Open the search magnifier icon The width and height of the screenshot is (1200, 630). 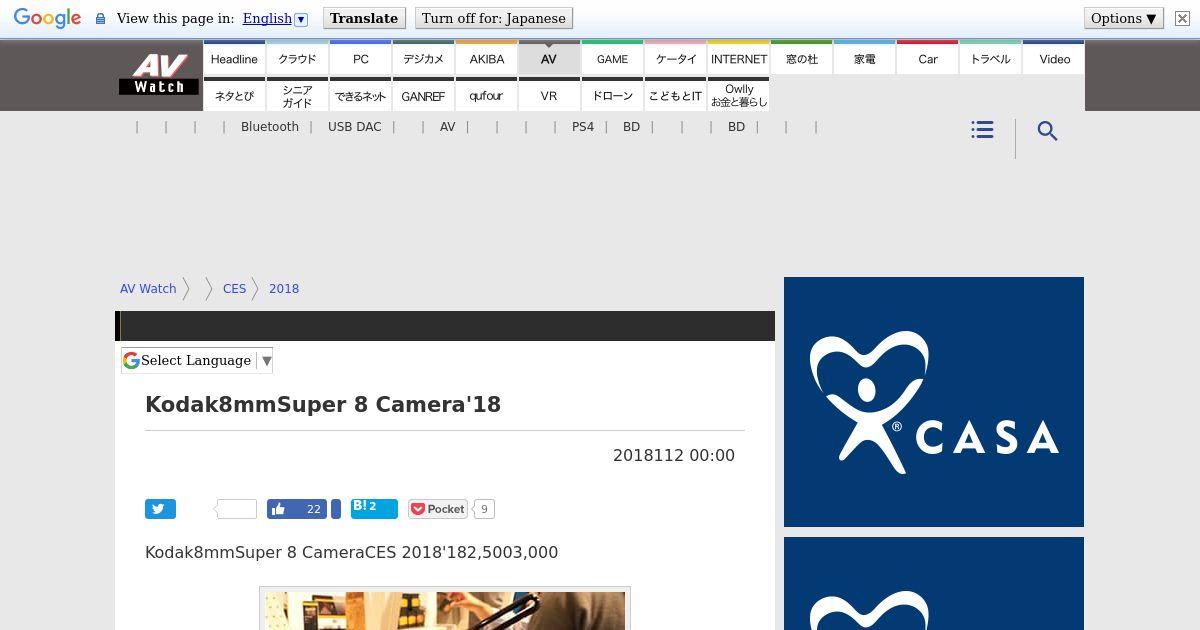click(1047, 131)
